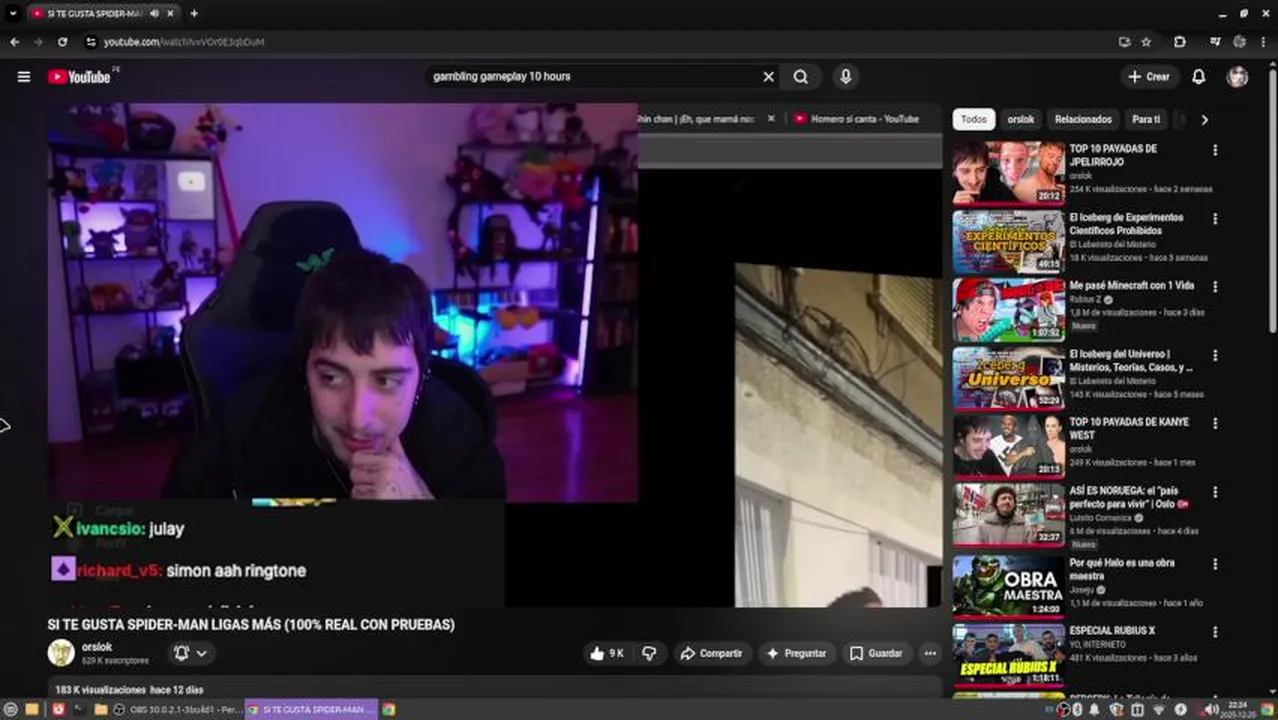Click the Preguntar button
Viewport: 1278px width, 720px height.
coord(796,653)
